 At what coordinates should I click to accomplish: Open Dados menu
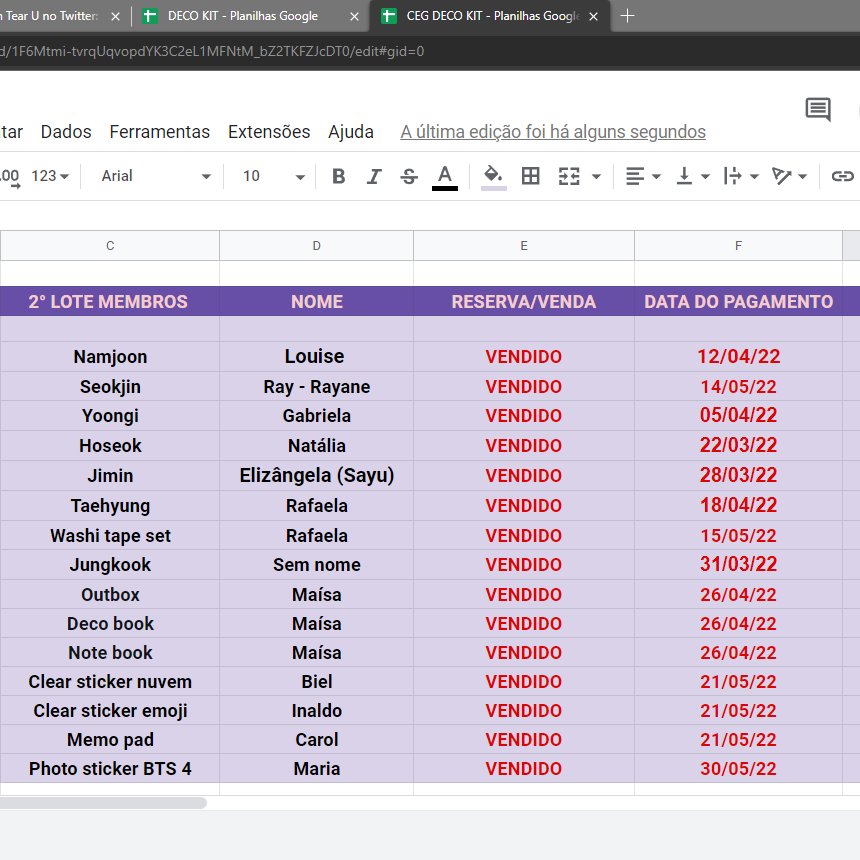coord(66,132)
